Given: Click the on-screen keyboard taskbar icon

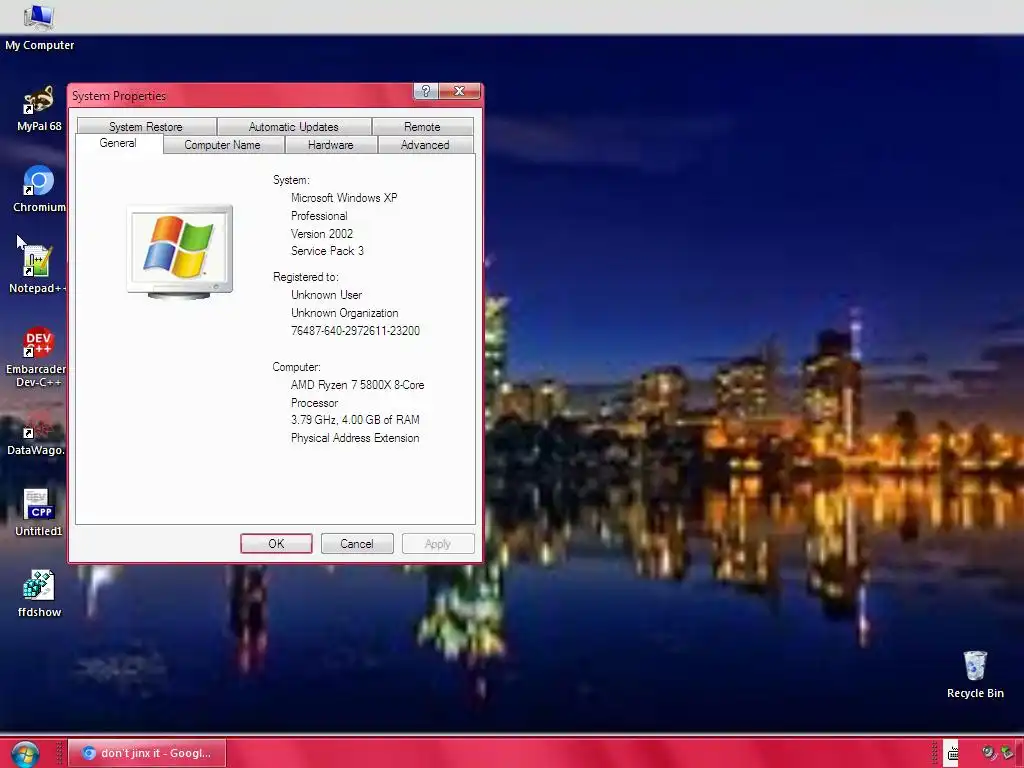Looking at the screenshot, I should pyautogui.click(x=953, y=754).
